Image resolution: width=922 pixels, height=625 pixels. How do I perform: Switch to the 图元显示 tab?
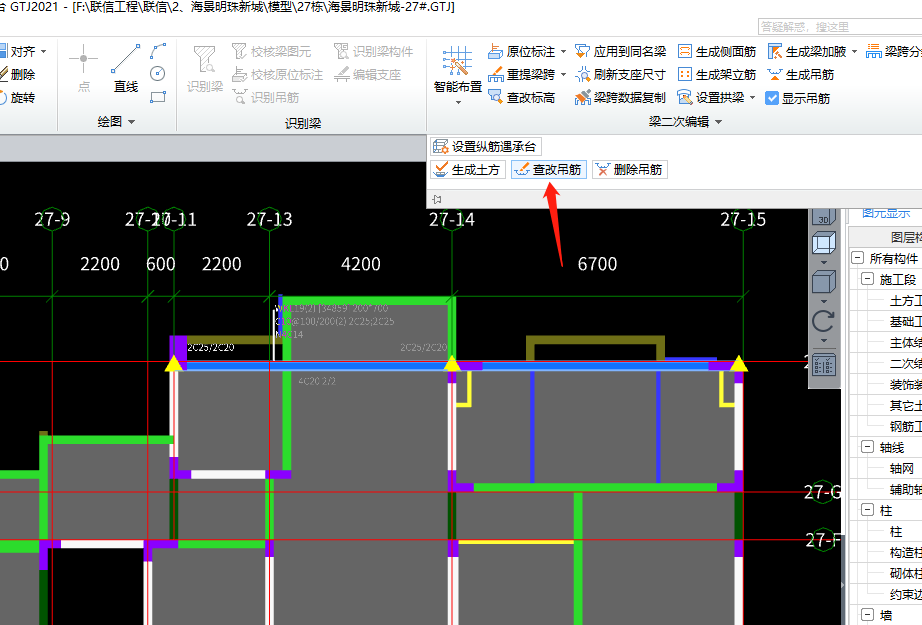coord(886,212)
